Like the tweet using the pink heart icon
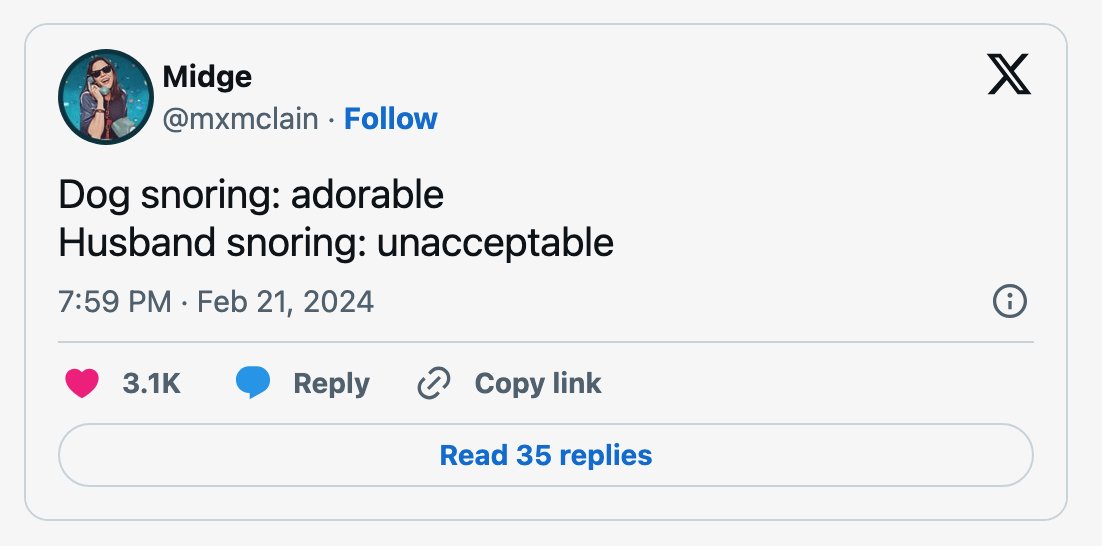 (x=82, y=384)
